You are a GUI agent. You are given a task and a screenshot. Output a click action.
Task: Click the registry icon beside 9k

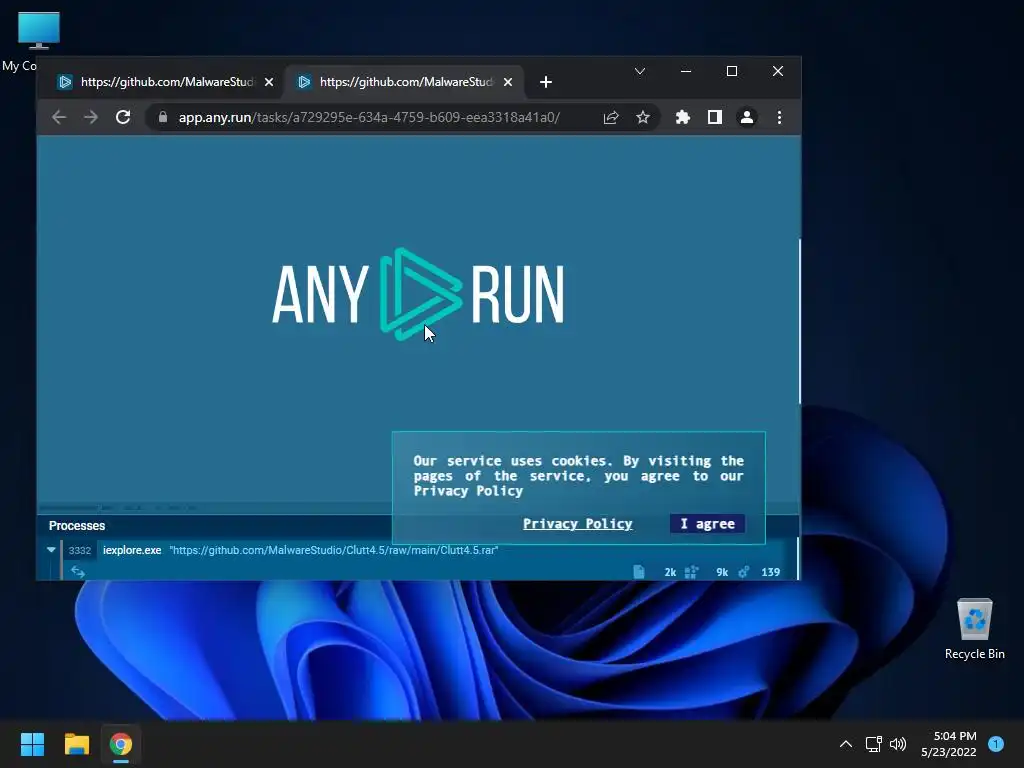click(692, 572)
